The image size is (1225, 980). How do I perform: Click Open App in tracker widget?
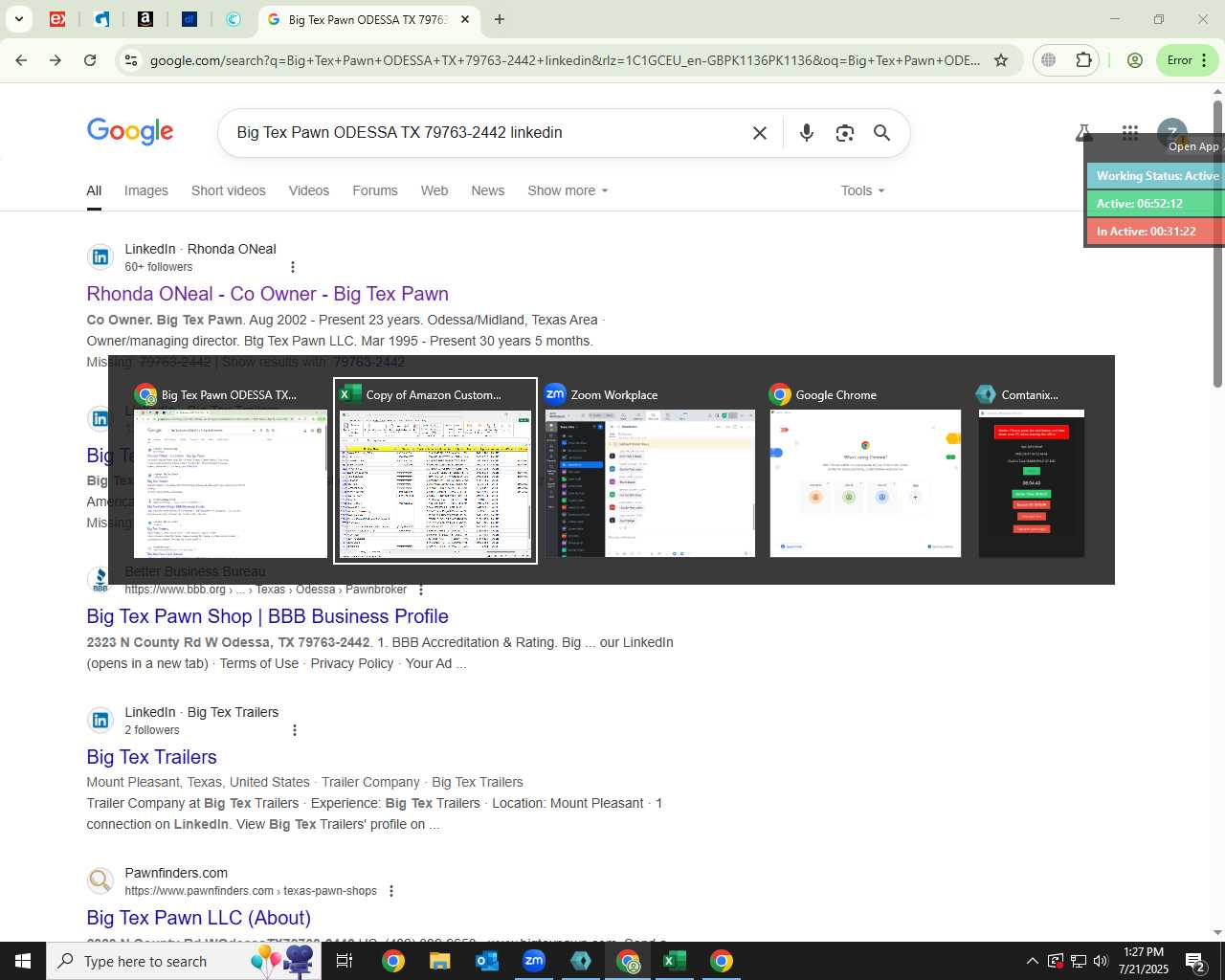click(1193, 146)
